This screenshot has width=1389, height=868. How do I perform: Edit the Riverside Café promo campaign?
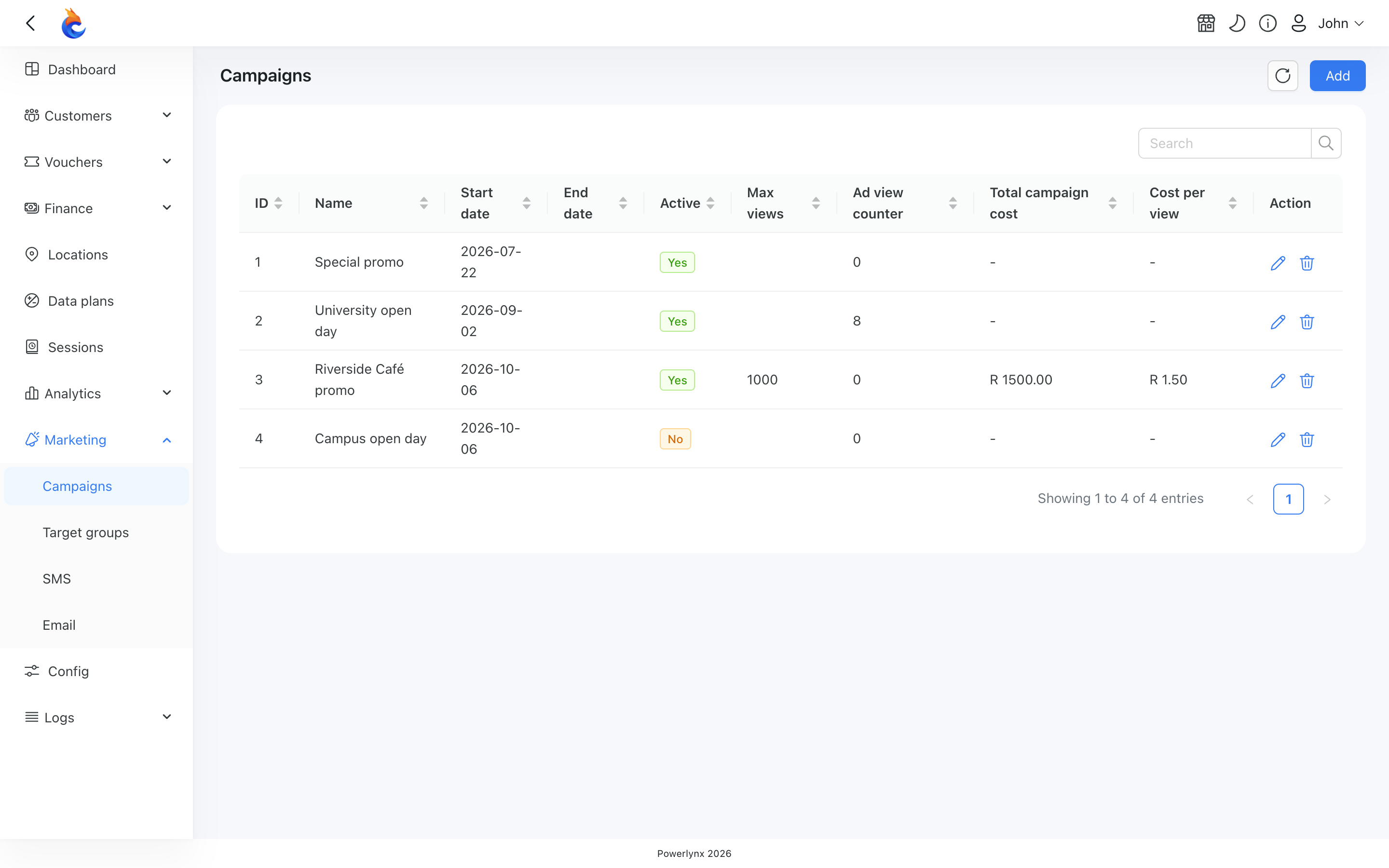coord(1278,380)
